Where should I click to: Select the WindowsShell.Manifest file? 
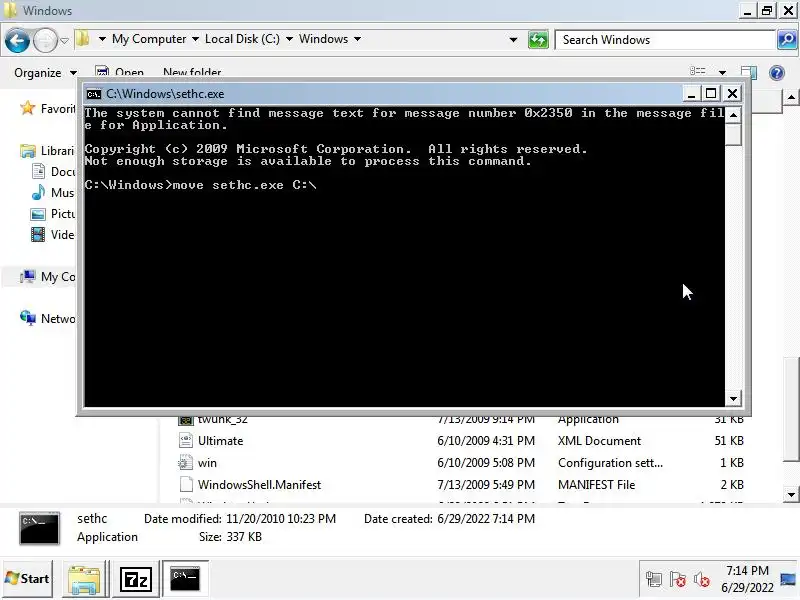point(460,485)
